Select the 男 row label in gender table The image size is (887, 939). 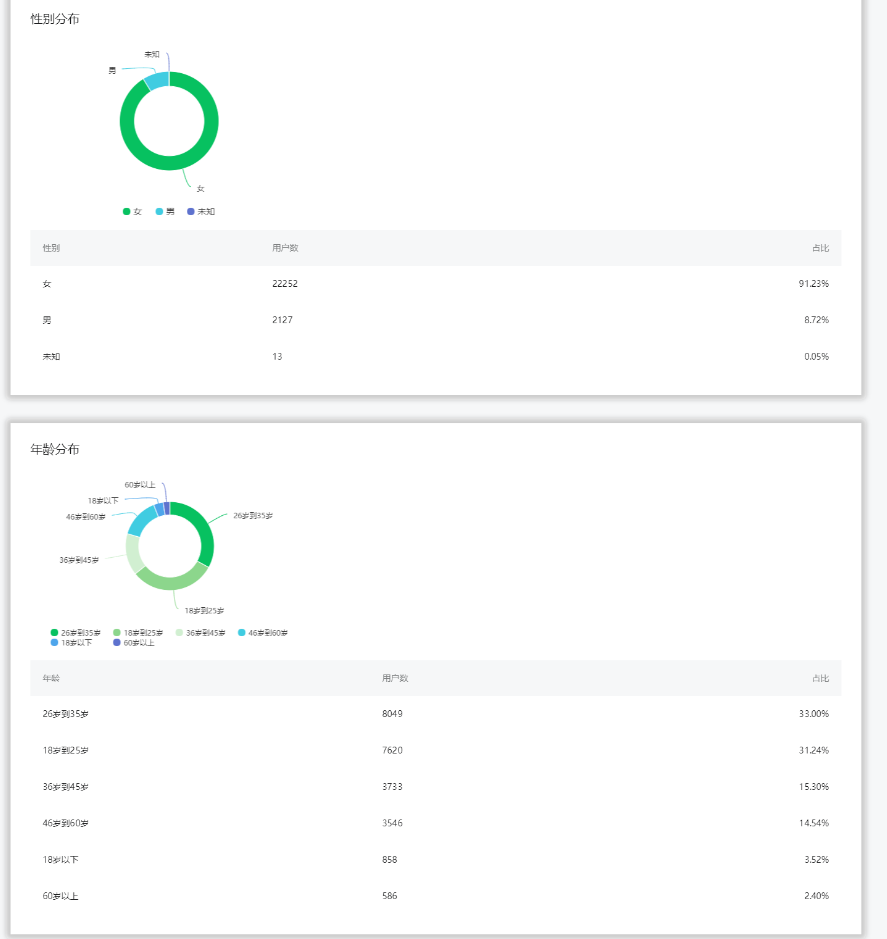(47, 320)
